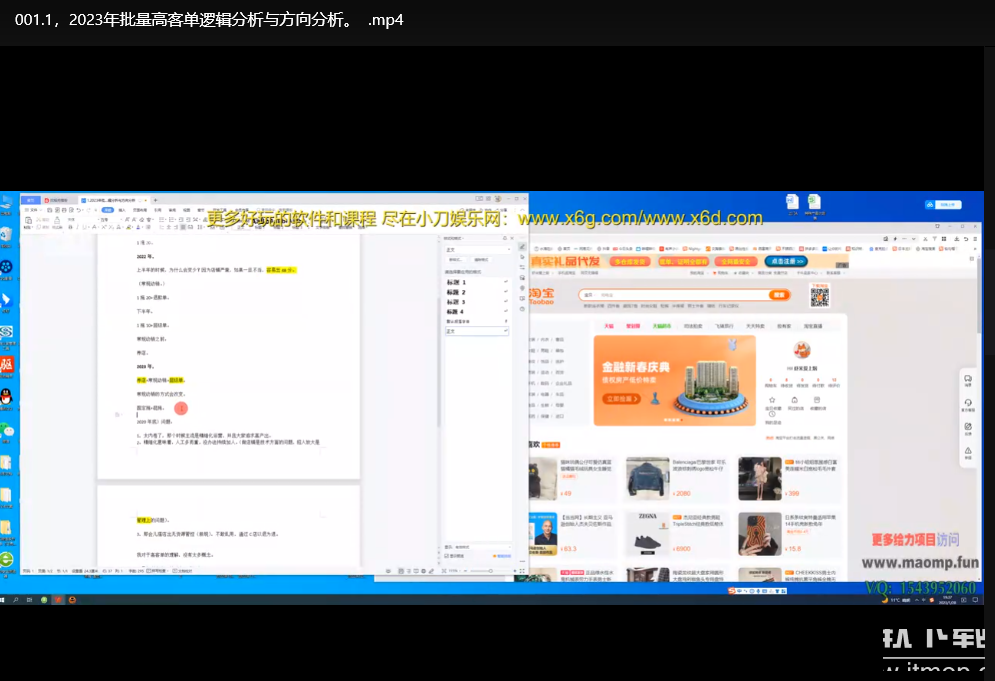995x681 pixels.
Task: Click the Taobao 天猫 category tab
Action: pos(609,326)
